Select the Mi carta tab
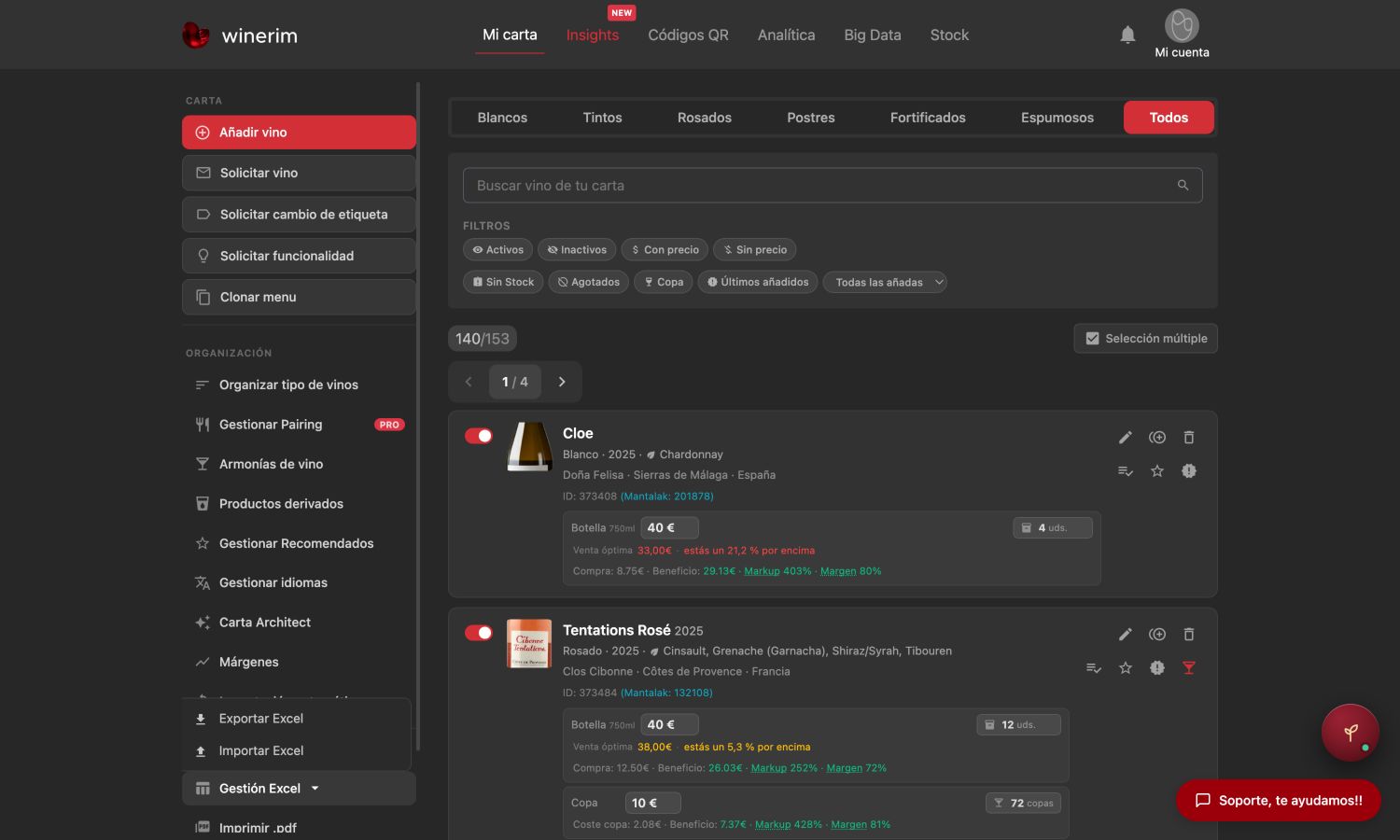 pos(510,35)
